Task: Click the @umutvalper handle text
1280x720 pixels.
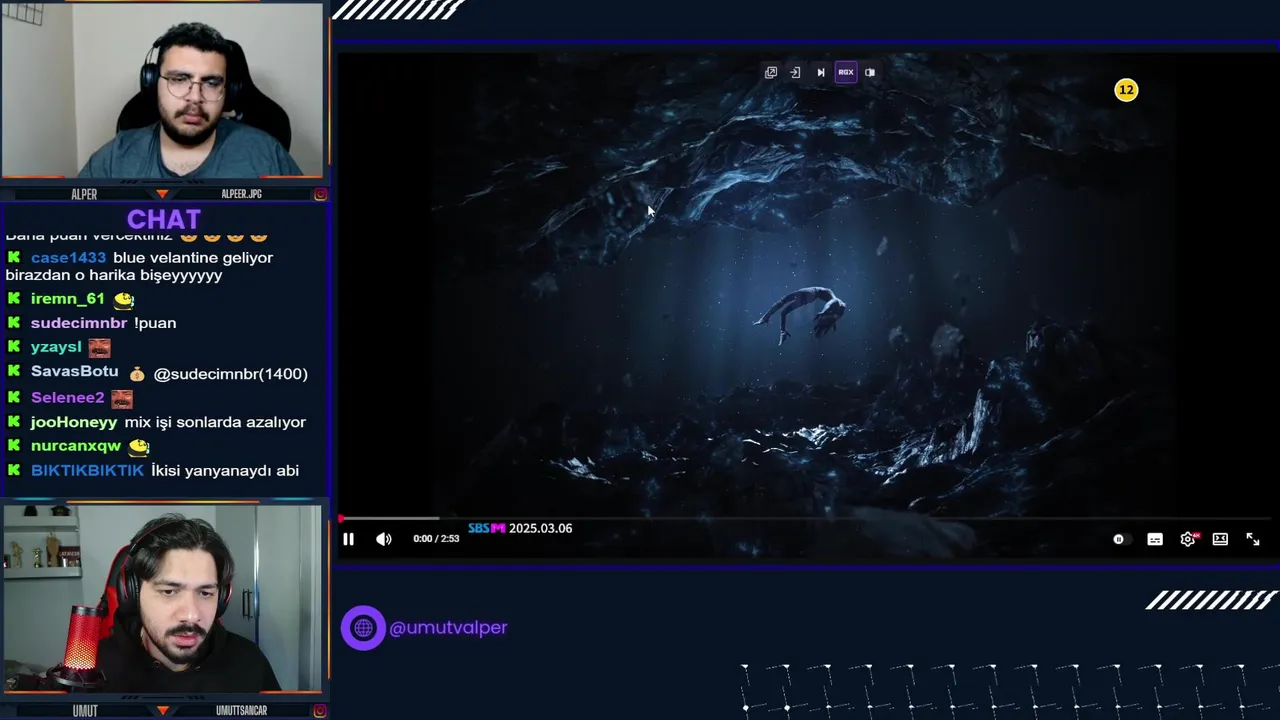Action: click(448, 628)
